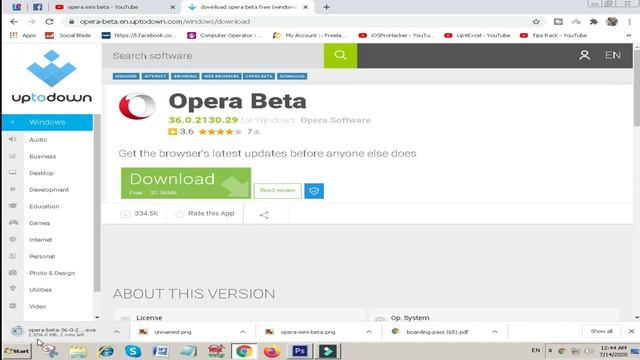Click taskbar clock showing 12:44 AM

(613, 351)
